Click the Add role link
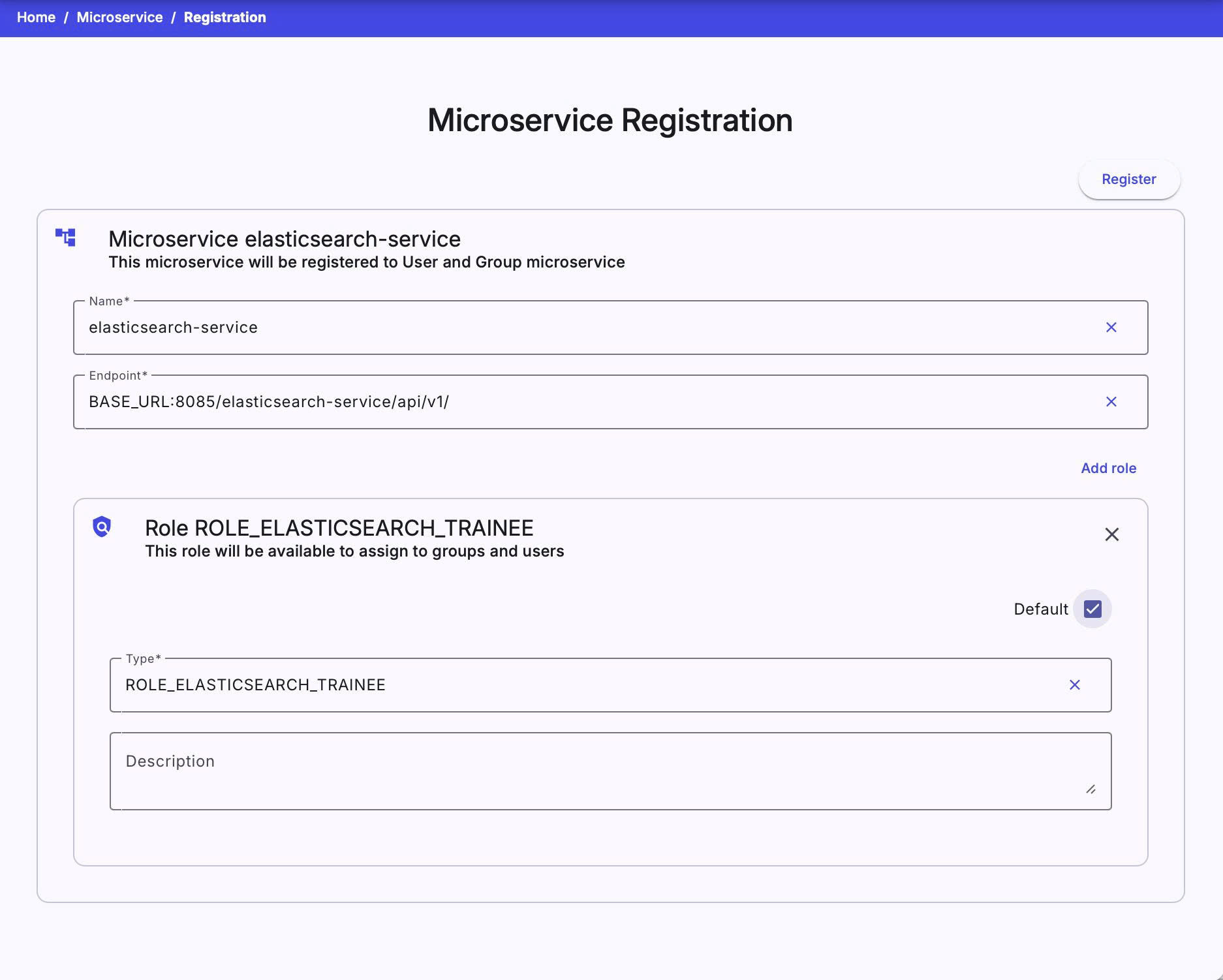Image resolution: width=1223 pixels, height=980 pixels. click(1107, 468)
